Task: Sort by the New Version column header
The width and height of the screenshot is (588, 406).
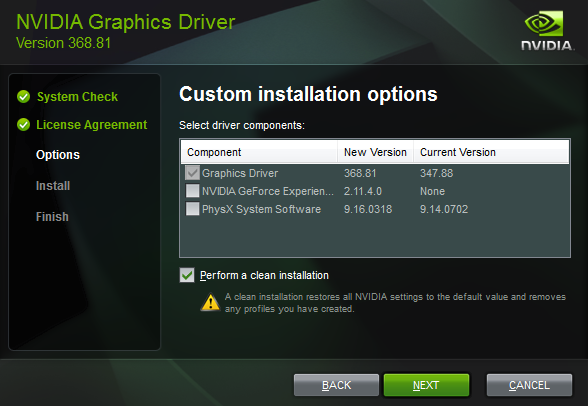Action: [x=375, y=152]
